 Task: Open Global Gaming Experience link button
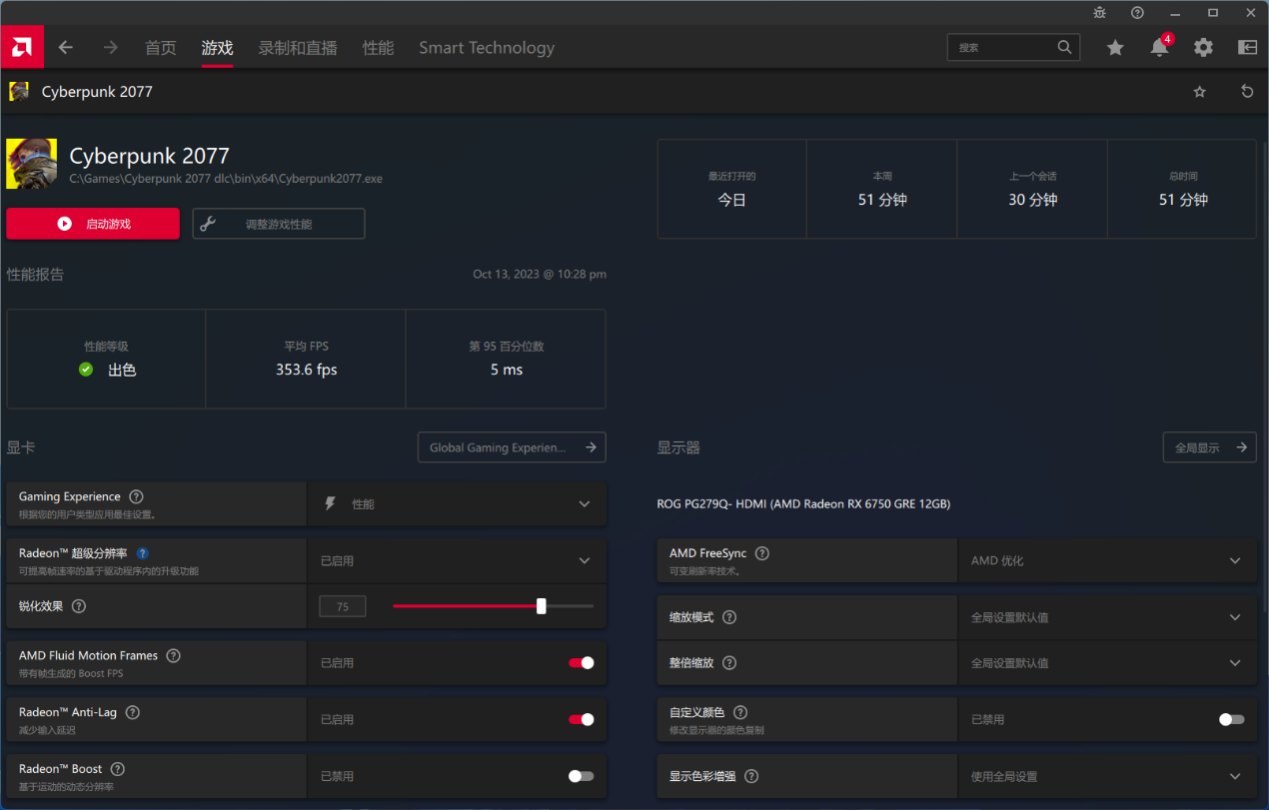pyautogui.click(x=512, y=447)
